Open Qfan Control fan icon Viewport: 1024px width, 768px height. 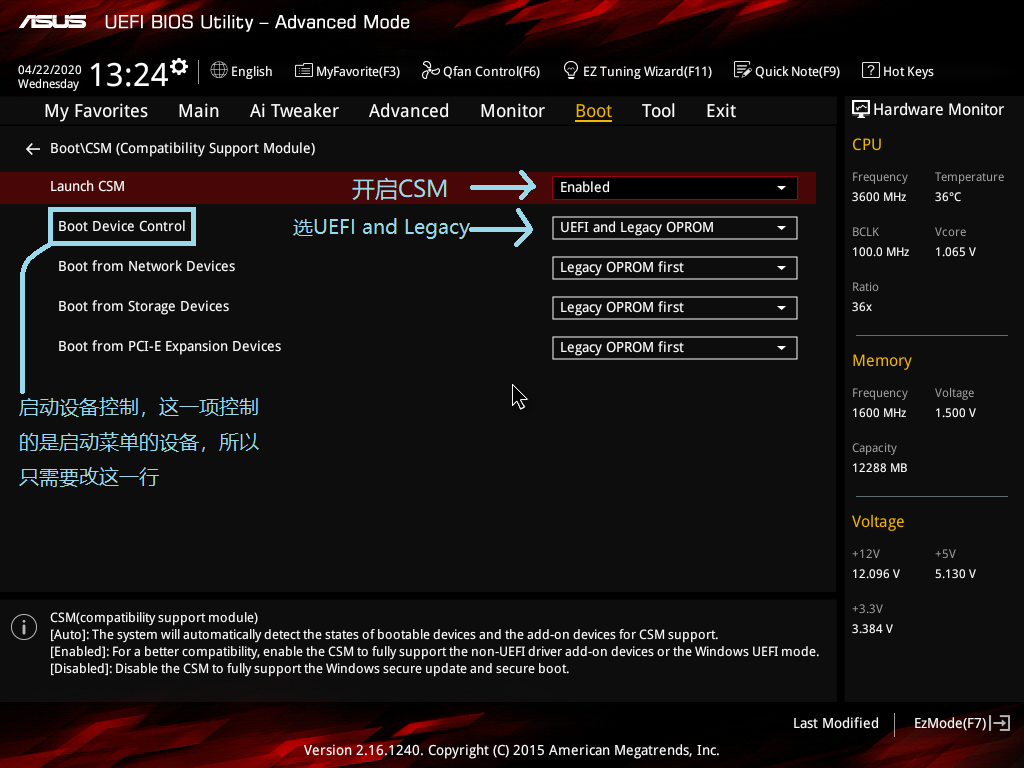click(430, 70)
